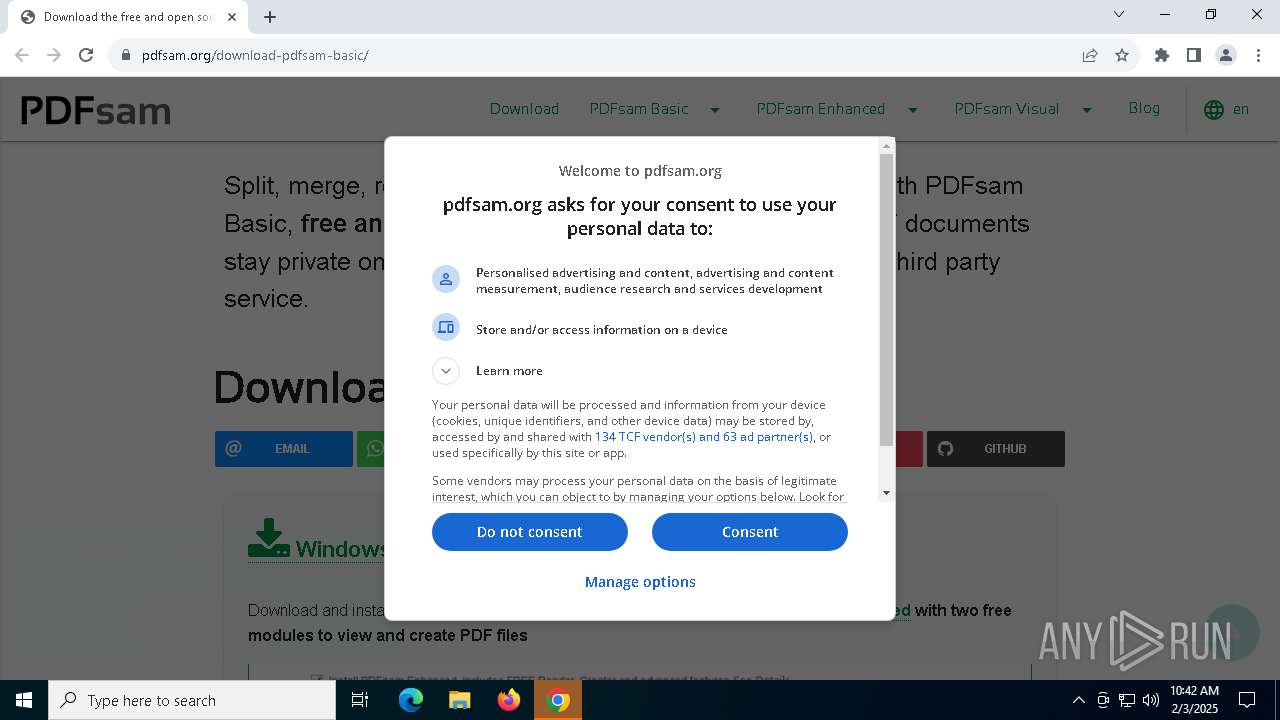
Task: Click the PDFsam logo
Action: coord(96,110)
